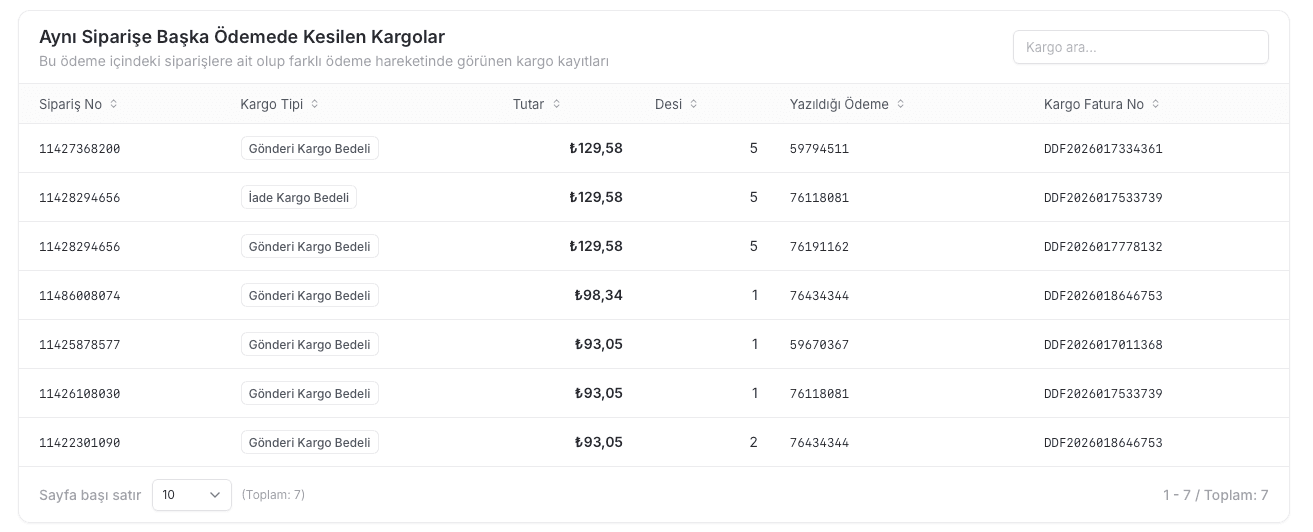Select order number 11425878577

point(80,345)
